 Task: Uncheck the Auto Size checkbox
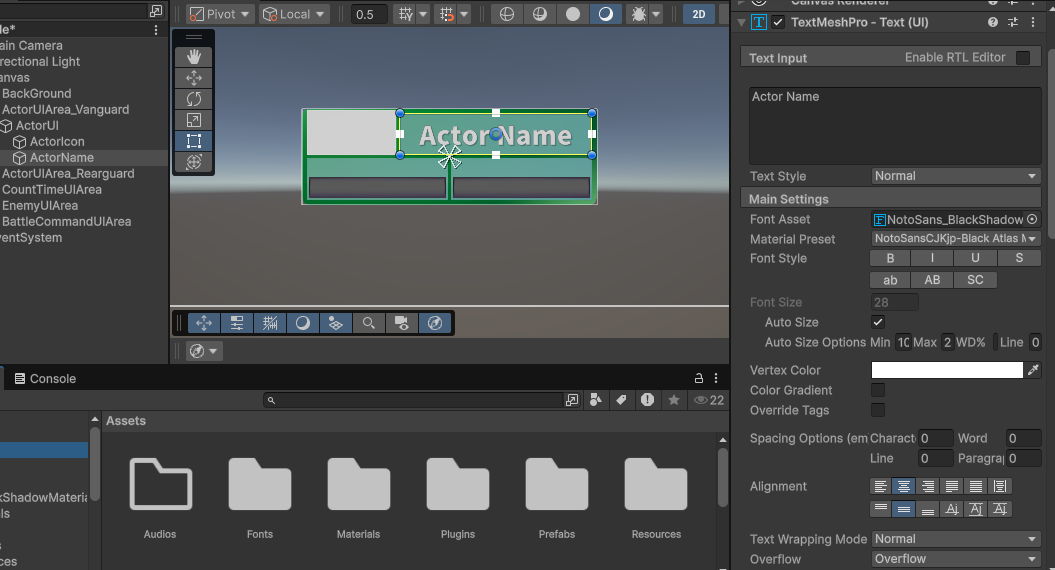878,322
